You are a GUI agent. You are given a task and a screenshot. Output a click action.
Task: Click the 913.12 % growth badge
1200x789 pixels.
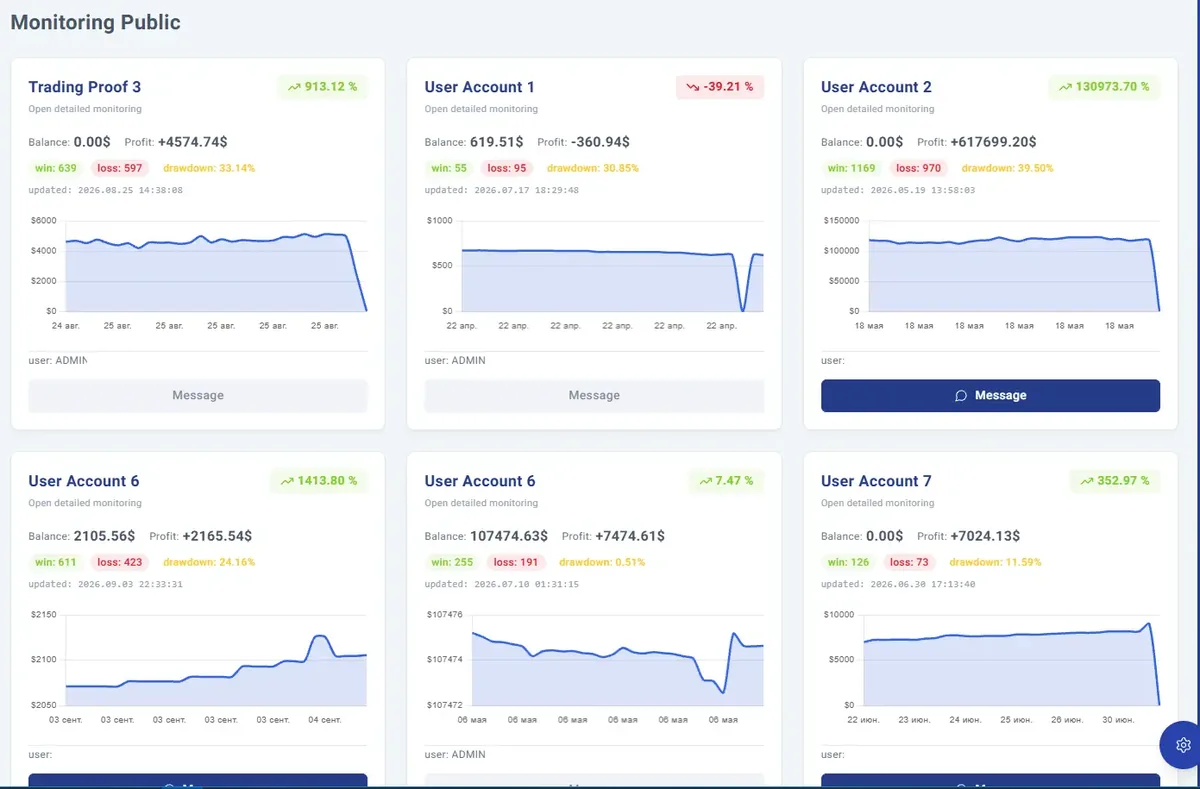point(322,87)
